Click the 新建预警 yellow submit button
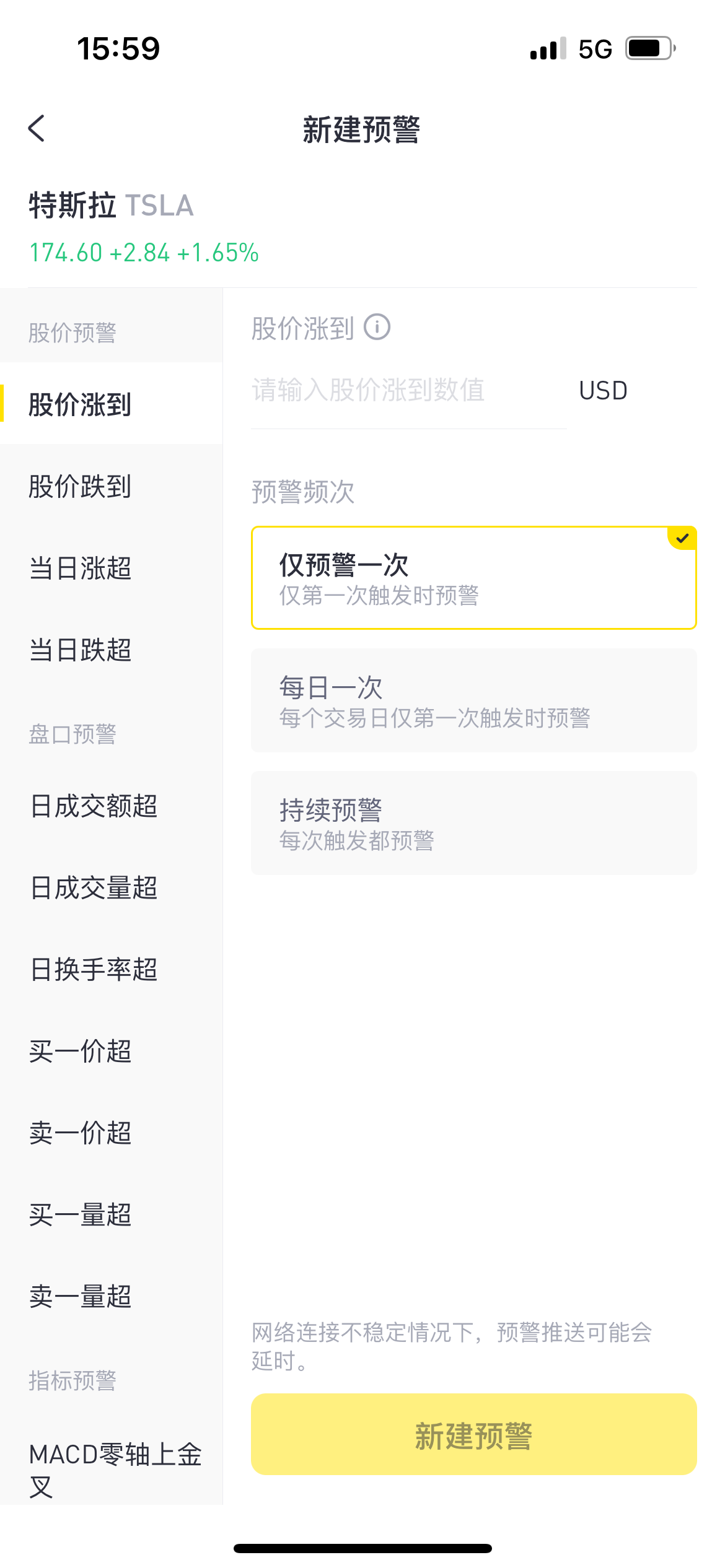 point(474,1434)
